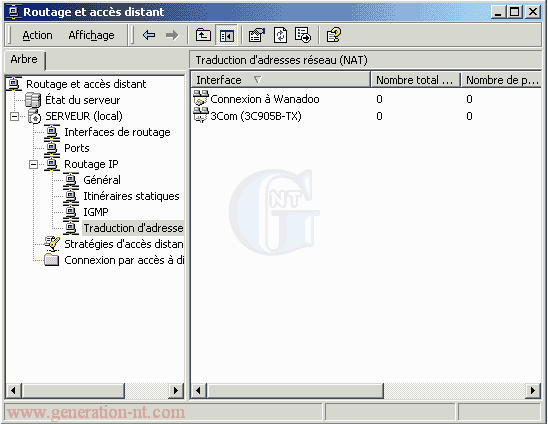The image size is (548, 424).
Task: Click the Refresh toolbar icon
Action: 280,35
